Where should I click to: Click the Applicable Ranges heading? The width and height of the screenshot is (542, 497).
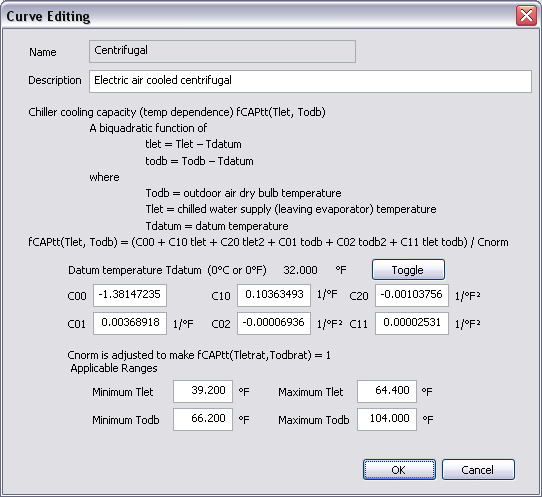click(114, 368)
